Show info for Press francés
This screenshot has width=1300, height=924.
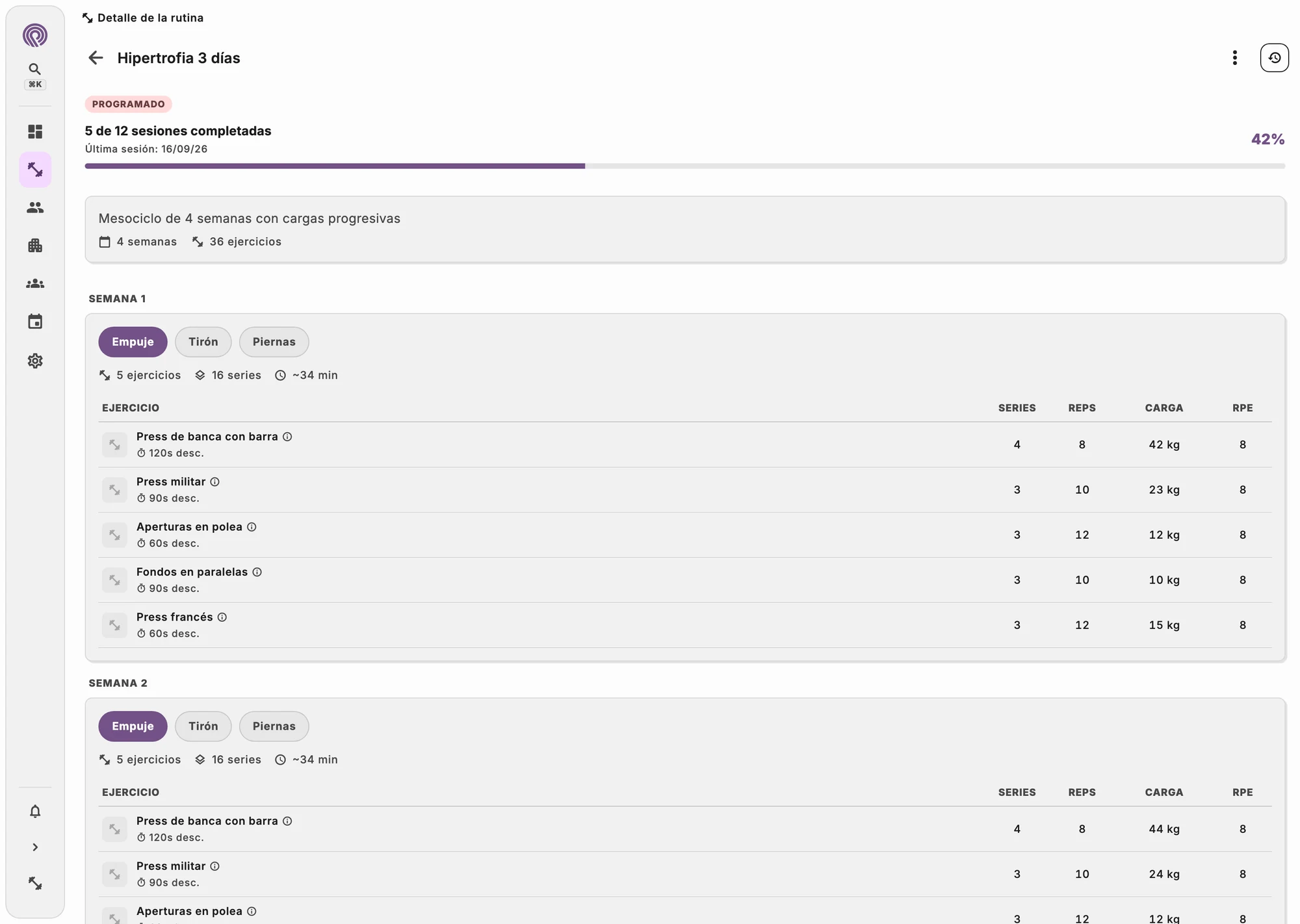pos(222,617)
